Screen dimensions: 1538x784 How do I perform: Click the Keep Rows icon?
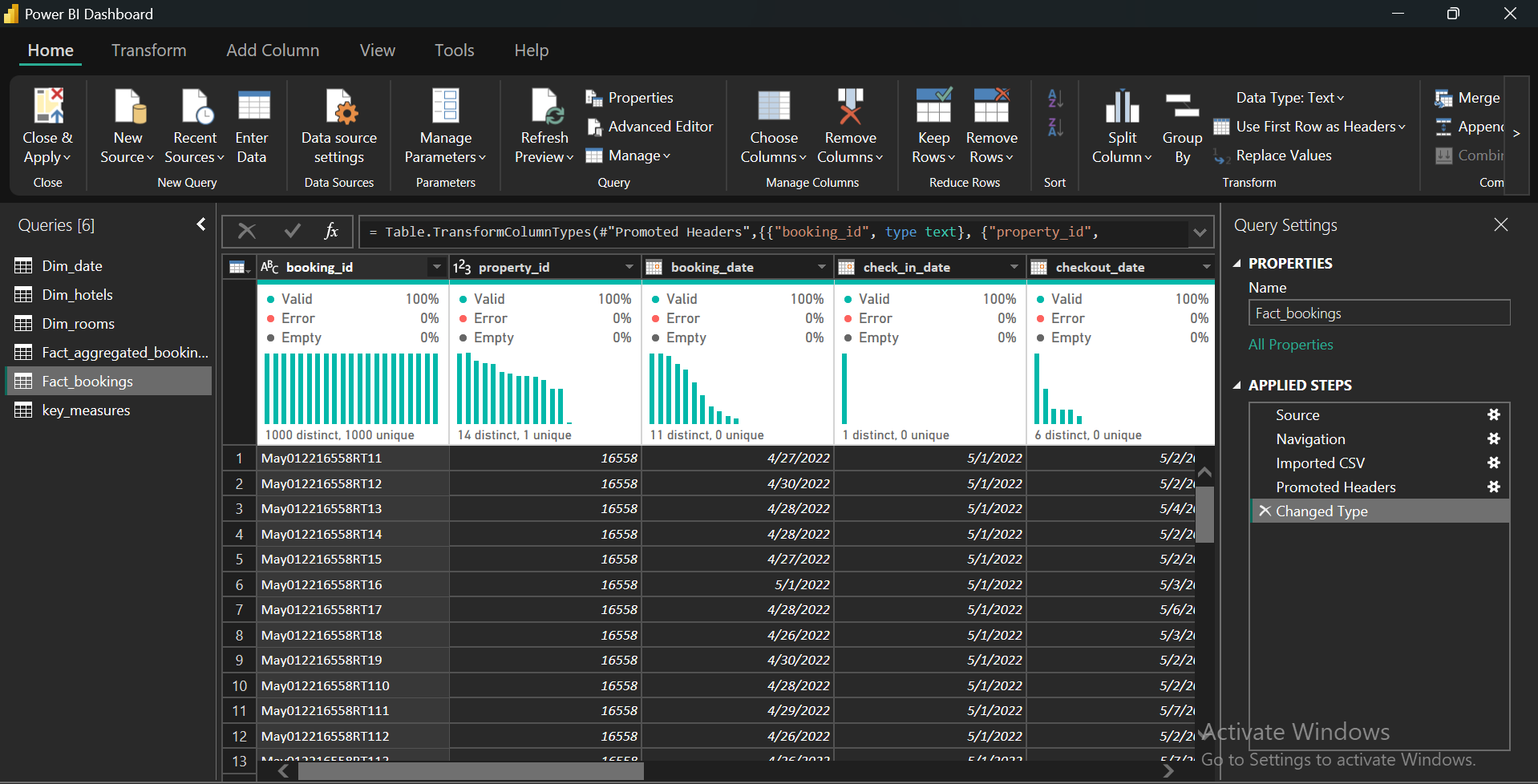point(933,106)
